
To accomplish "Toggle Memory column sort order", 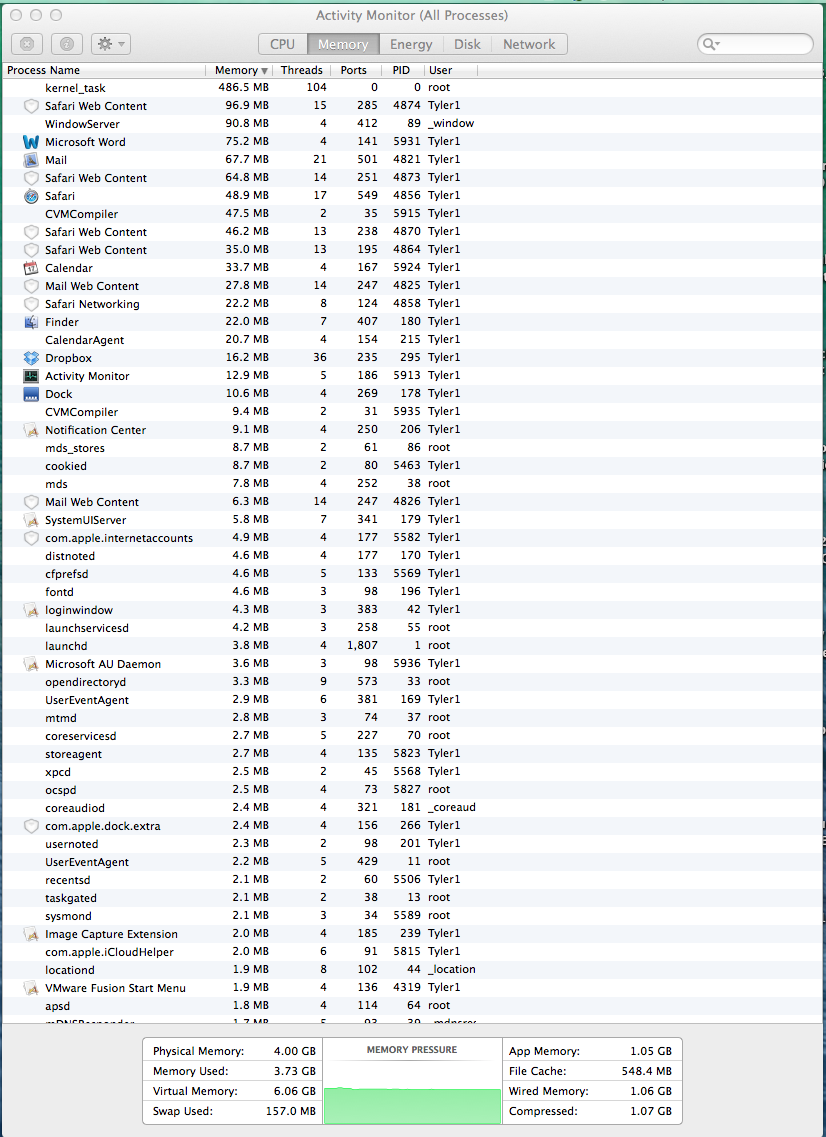I will click(x=240, y=70).
